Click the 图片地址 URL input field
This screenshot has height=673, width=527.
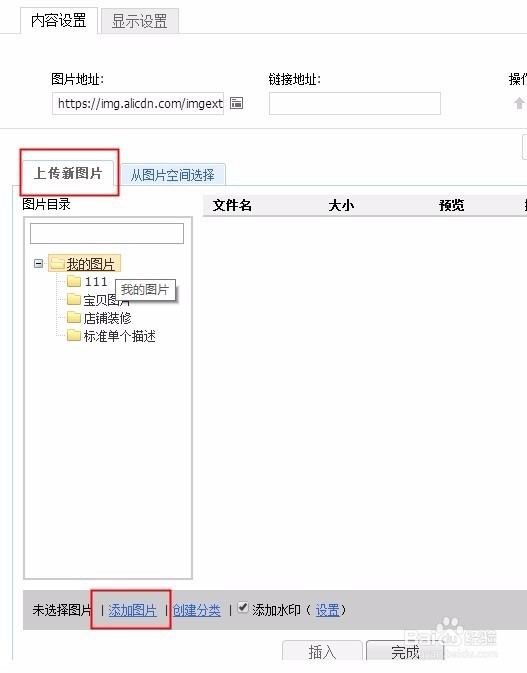point(138,103)
